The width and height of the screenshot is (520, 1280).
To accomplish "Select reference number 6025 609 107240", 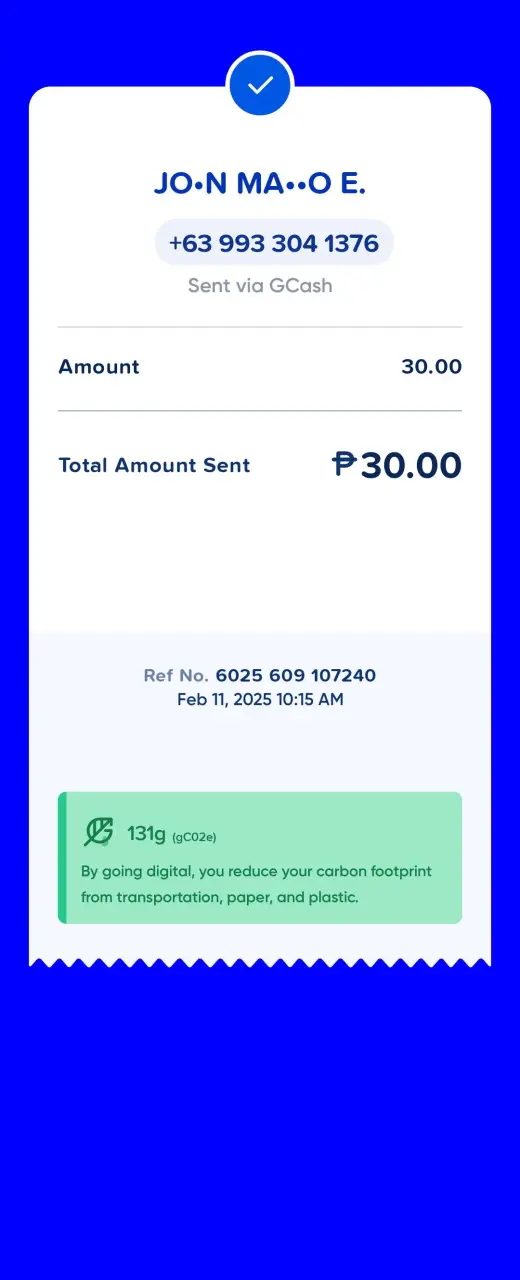I will click(296, 676).
